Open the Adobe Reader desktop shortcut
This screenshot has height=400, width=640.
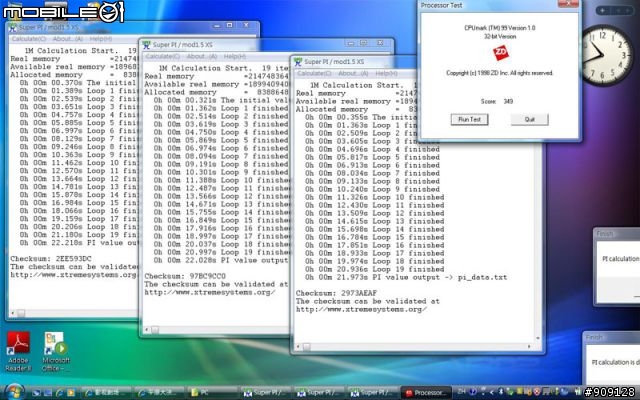18,351
